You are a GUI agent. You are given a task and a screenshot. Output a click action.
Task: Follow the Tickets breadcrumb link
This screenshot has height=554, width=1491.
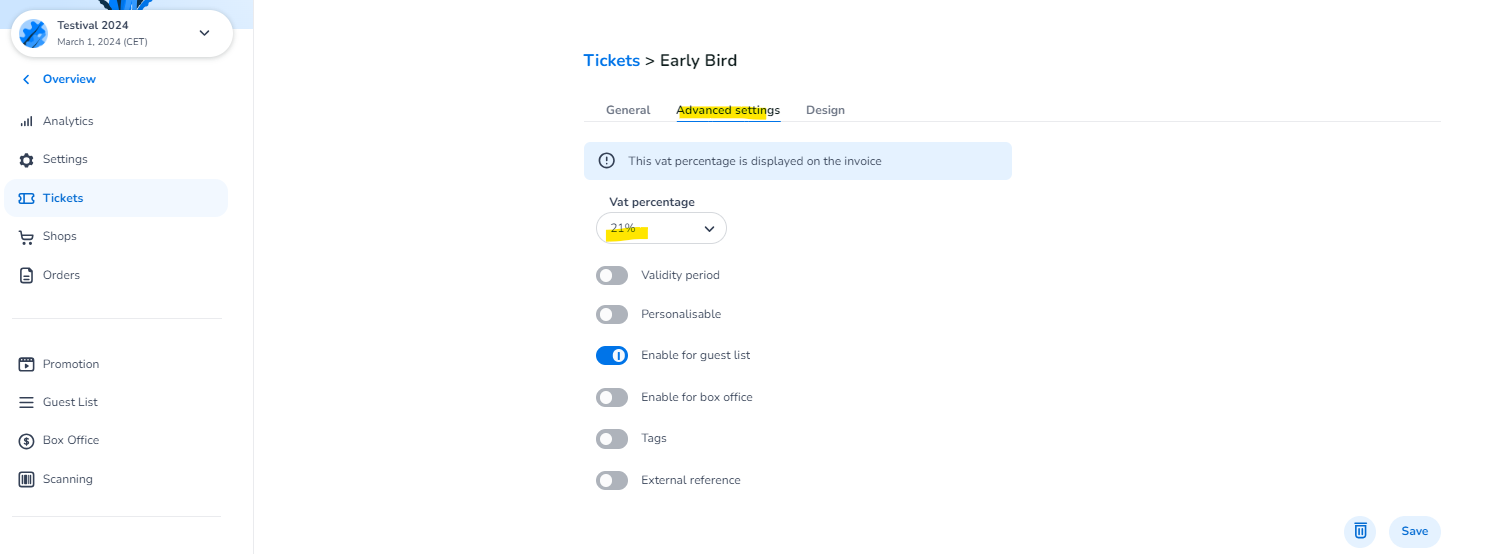[x=611, y=61]
